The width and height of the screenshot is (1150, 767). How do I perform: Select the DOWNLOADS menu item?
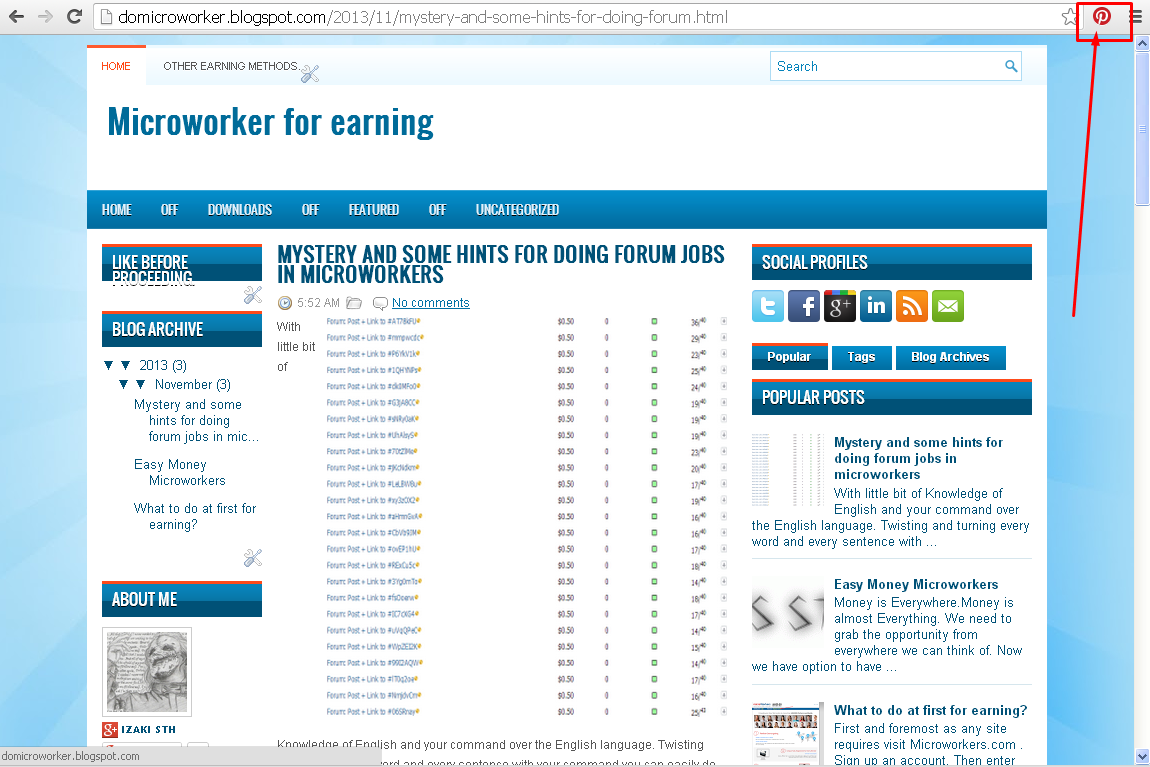(239, 209)
